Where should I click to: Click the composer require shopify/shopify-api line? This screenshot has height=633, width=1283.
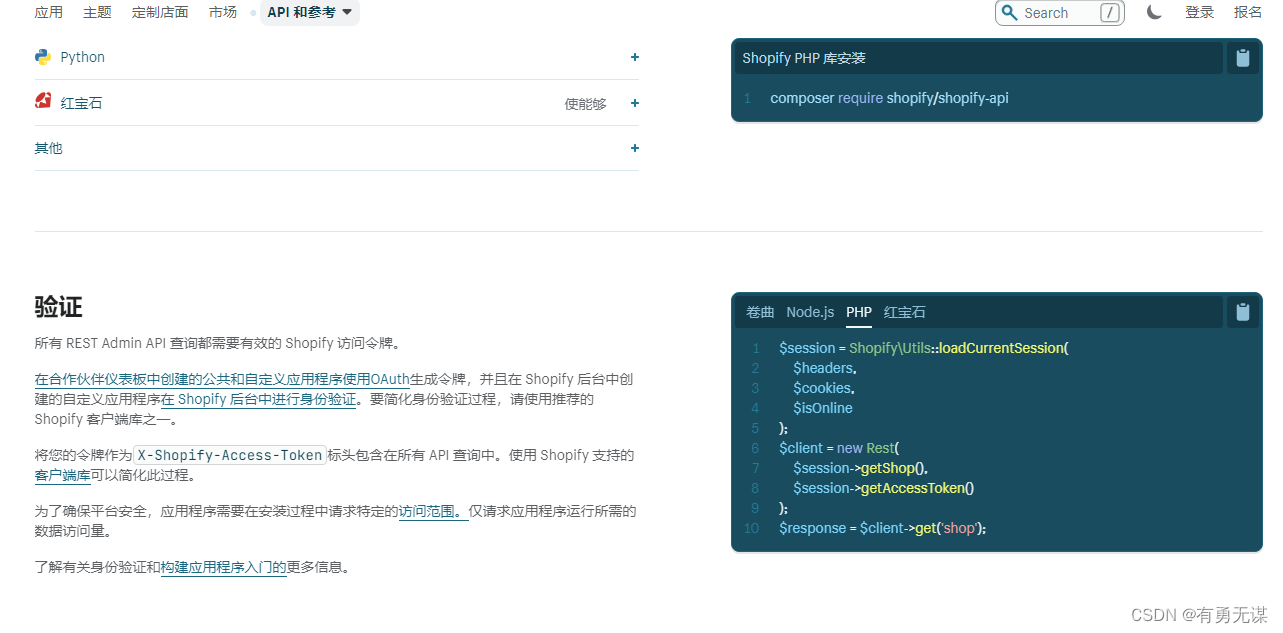coord(889,98)
